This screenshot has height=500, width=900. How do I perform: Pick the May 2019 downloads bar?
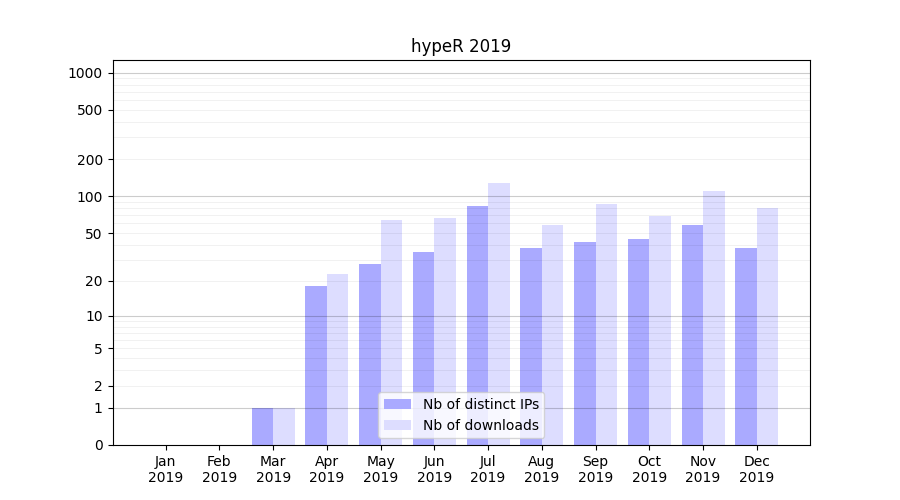[x=391, y=332]
